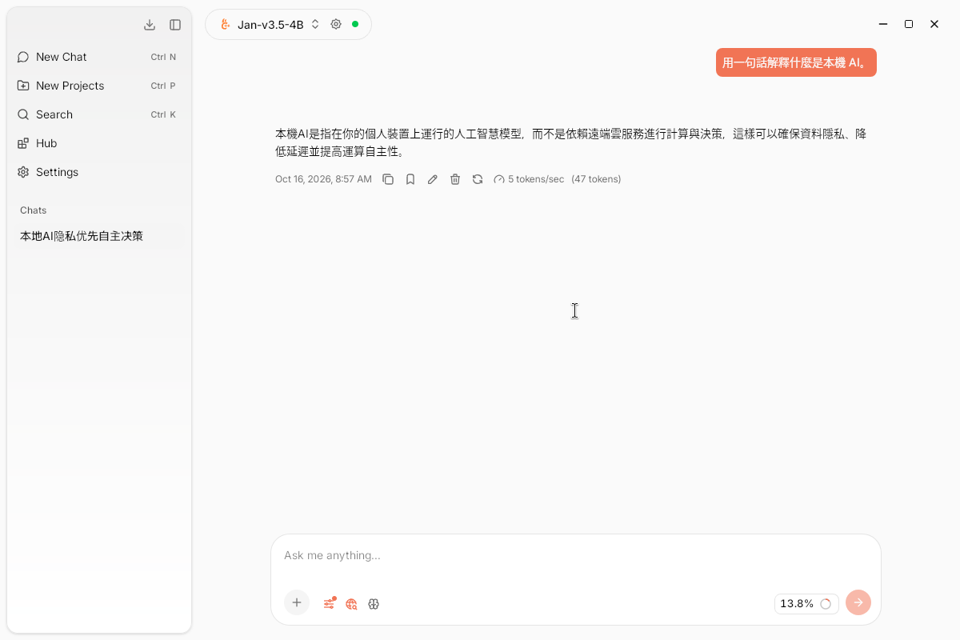
Task: Click the Chats section label
Action: (33, 210)
